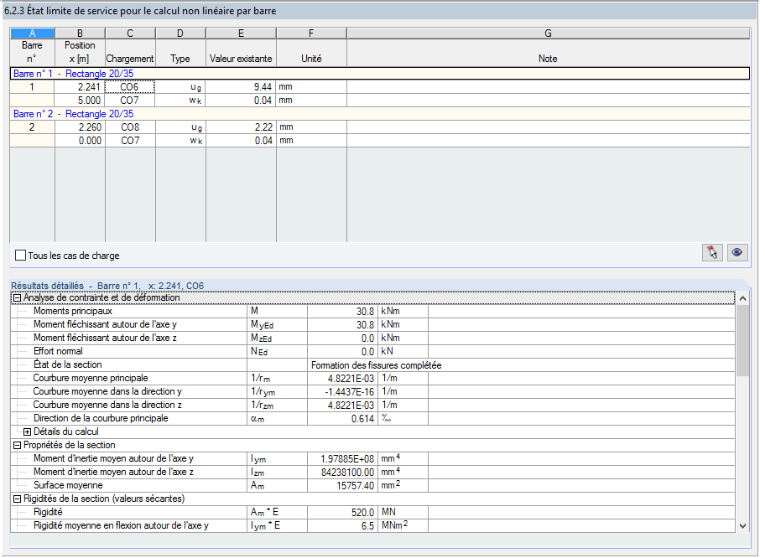Screen dimensions: 760x558
Task: Select the Moments principaux row
Action: click(x=373, y=311)
